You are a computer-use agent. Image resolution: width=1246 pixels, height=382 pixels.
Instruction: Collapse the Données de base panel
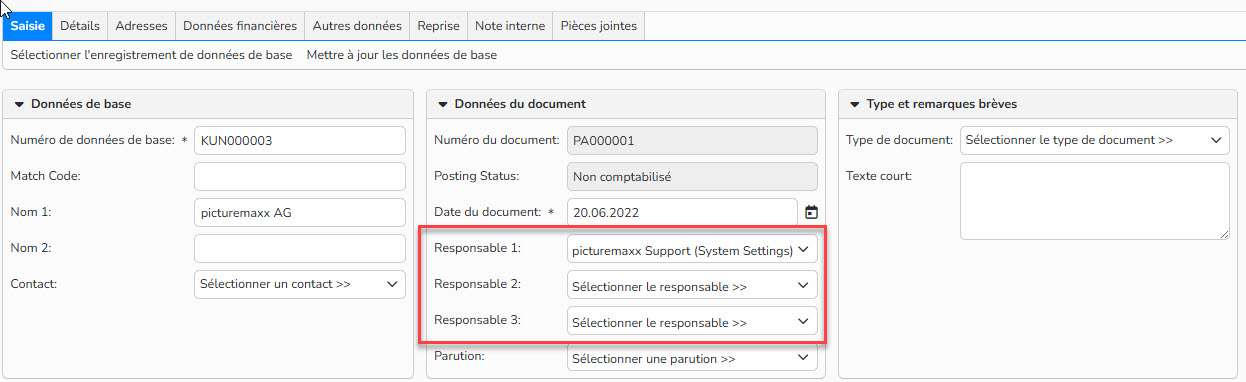click(18, 104)
